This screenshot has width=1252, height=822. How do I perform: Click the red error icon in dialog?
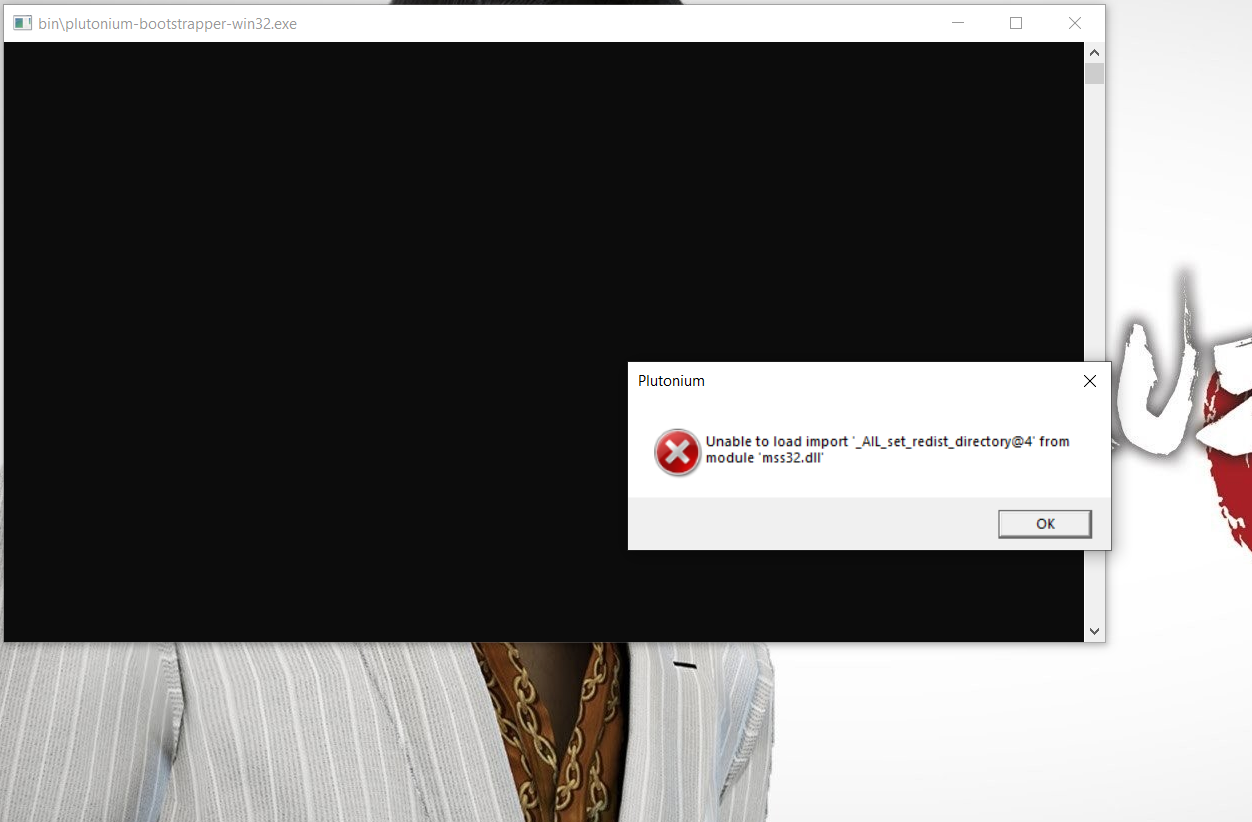[677, 452]
